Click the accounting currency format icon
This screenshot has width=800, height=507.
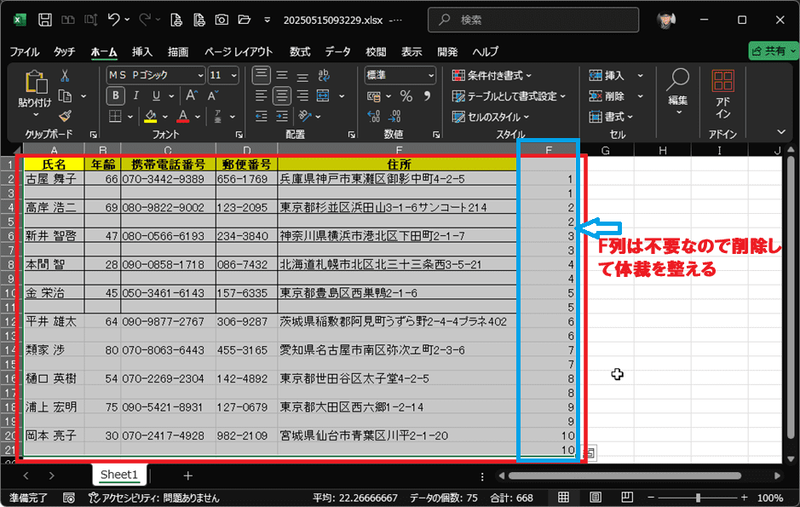(374, 96)
